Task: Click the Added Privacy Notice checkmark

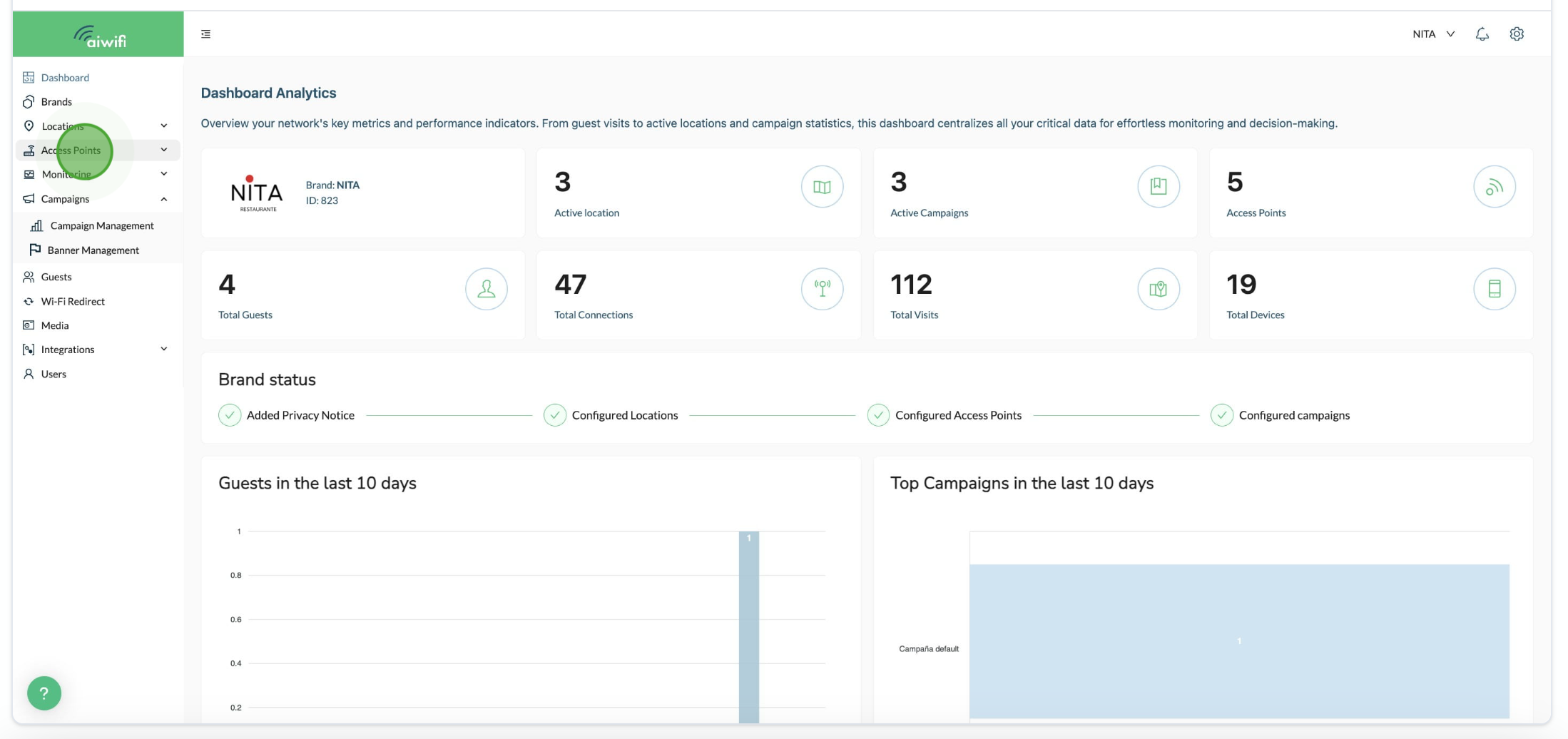Action: [230, 415]
